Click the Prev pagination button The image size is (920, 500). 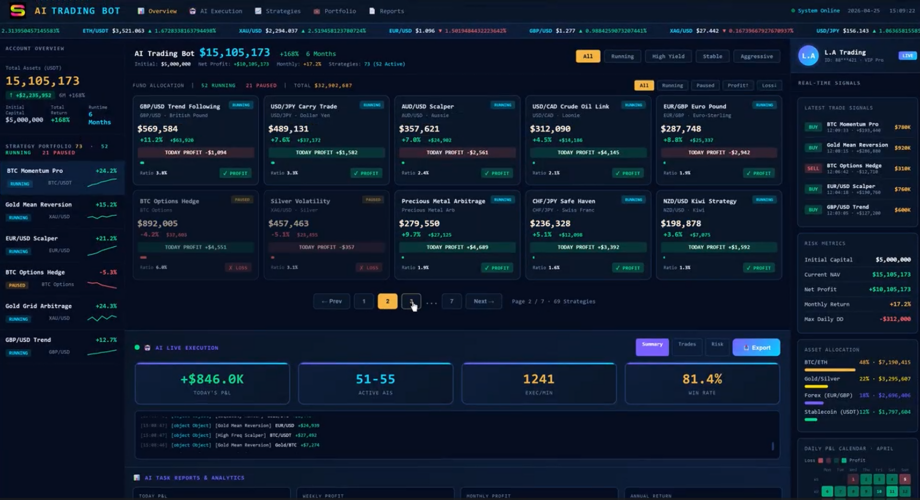332,302
